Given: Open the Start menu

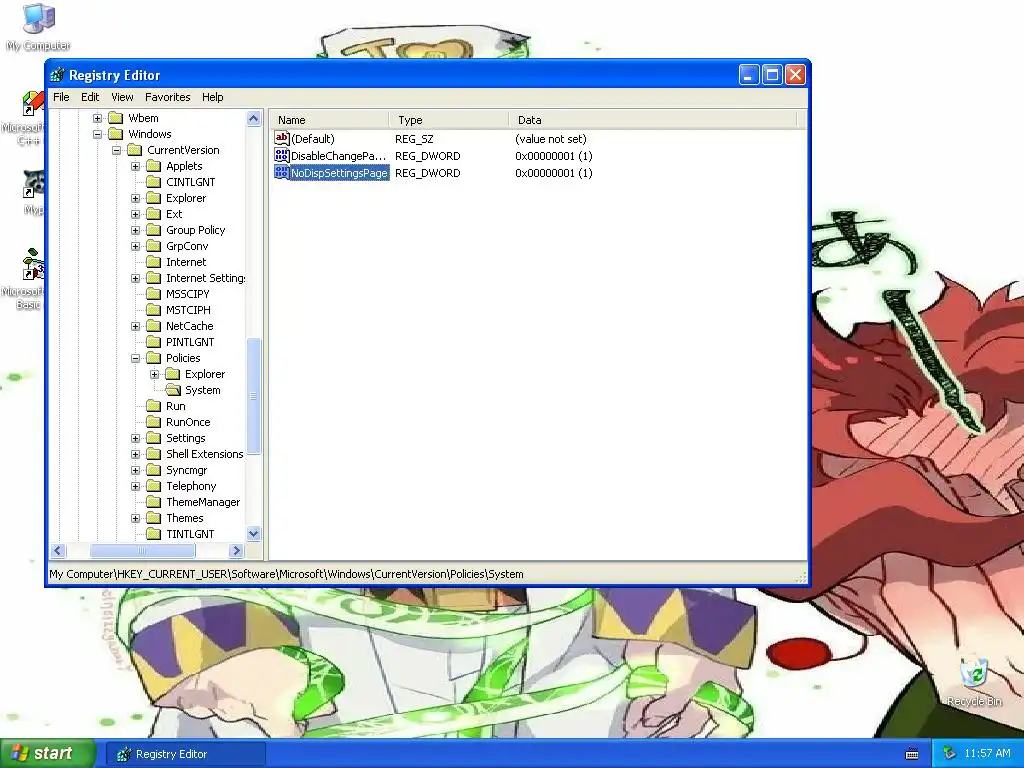Looking at the screenshot, I should 48,753.
